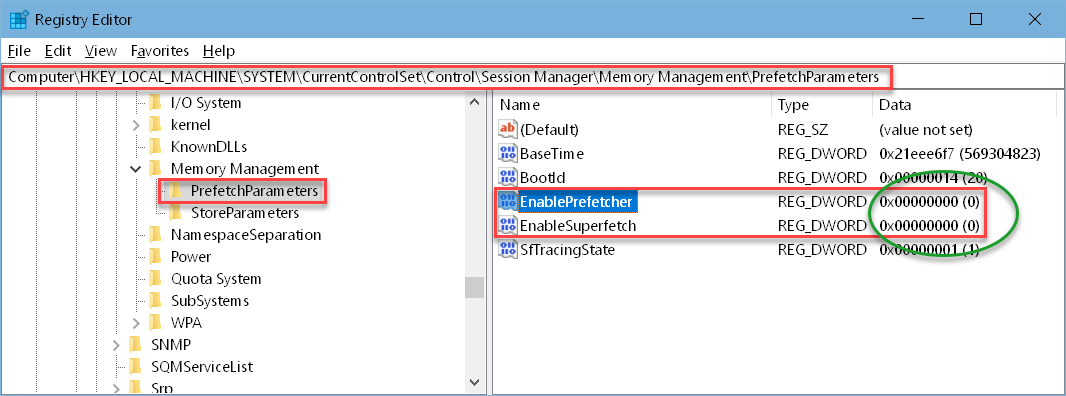This screenshot has width=1066, height=396.
Task: Click the EnableSuperfetch DWORD value icon
Action: [508, 225]
